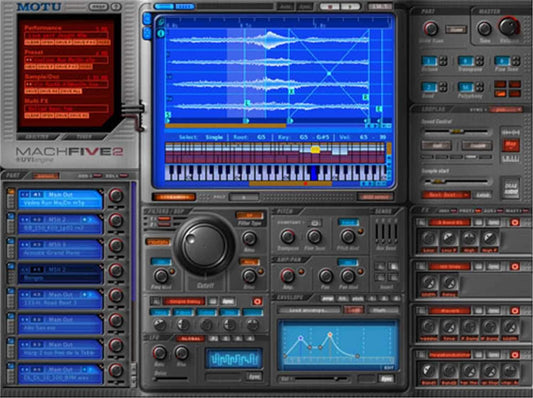Click the Polyphony stepper arrows

(x=480, y=87)
